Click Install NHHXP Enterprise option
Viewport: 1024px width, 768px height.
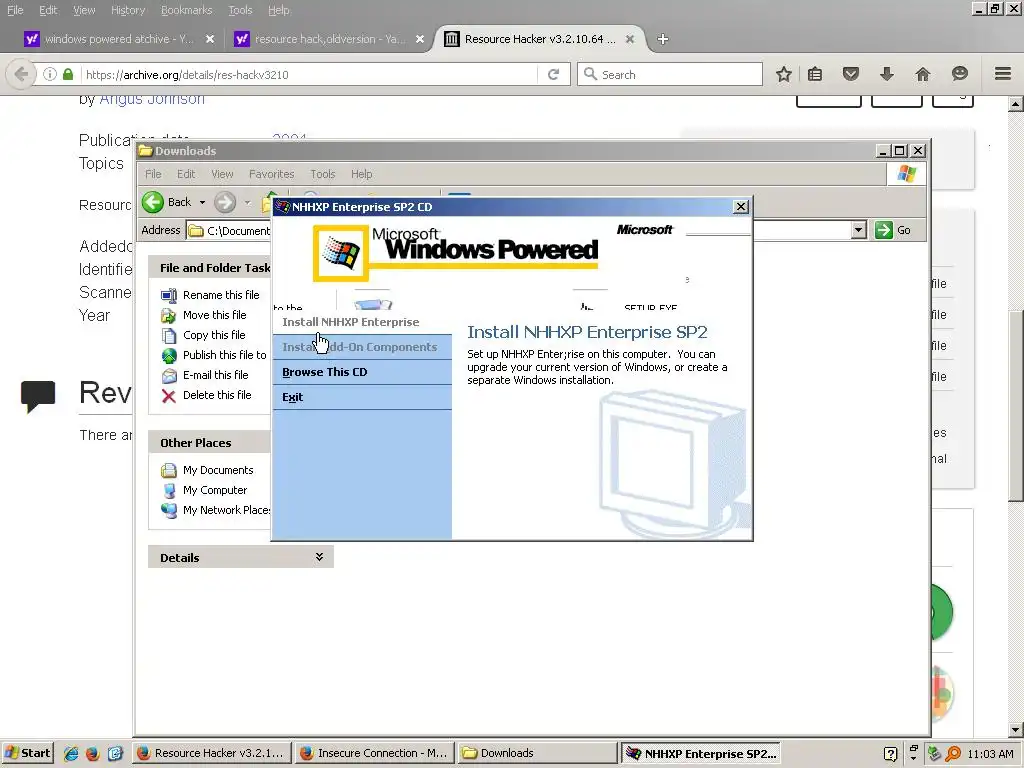point(351,322)
